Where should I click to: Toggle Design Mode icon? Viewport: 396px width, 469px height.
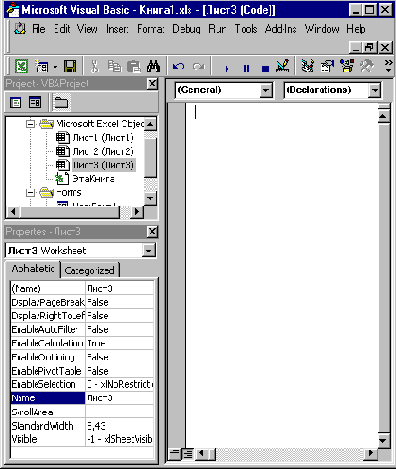tap(283, 66)
